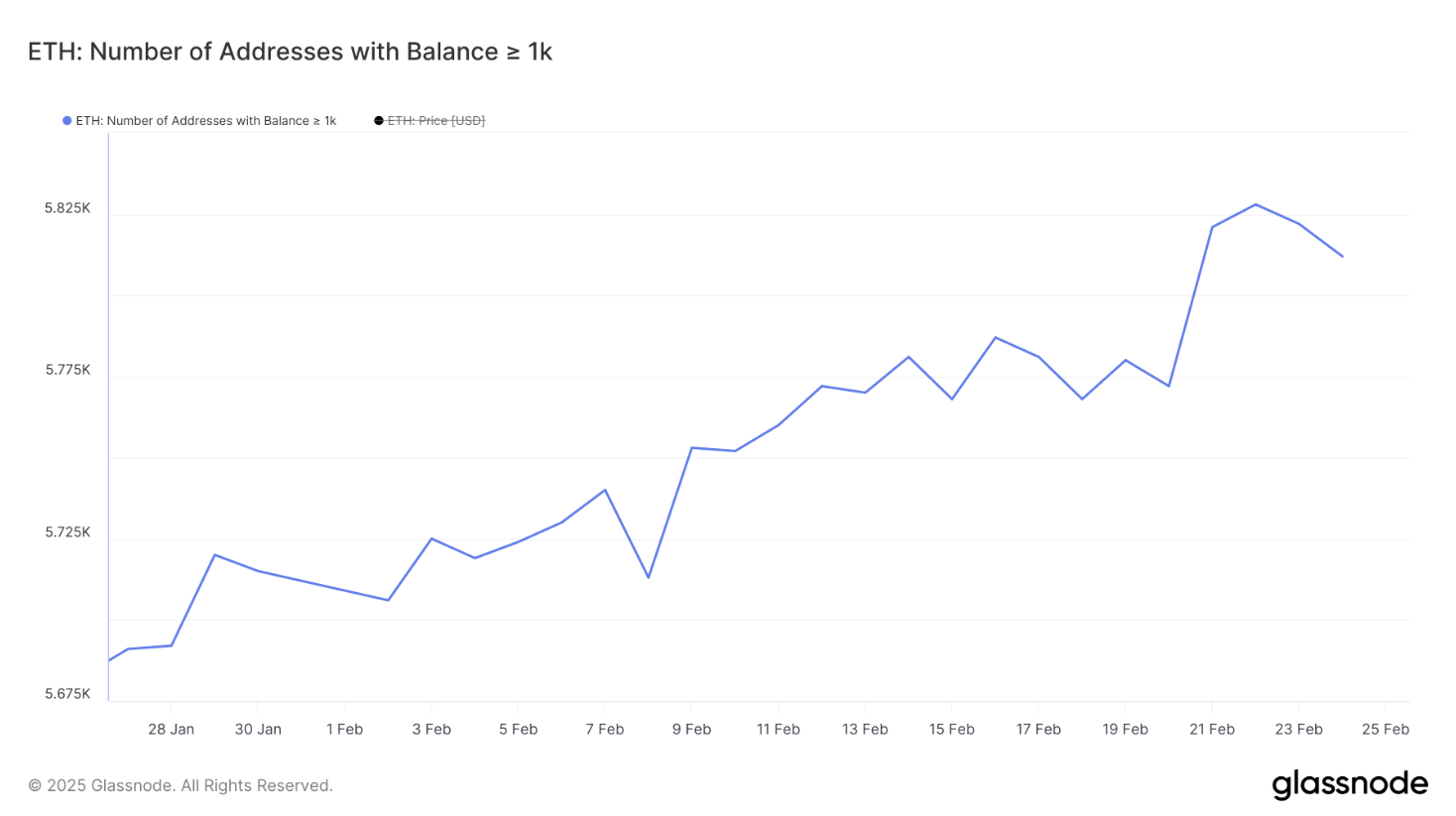Click the 15 Feb x-axis label
1456x816 pixels.
(951, 729)
